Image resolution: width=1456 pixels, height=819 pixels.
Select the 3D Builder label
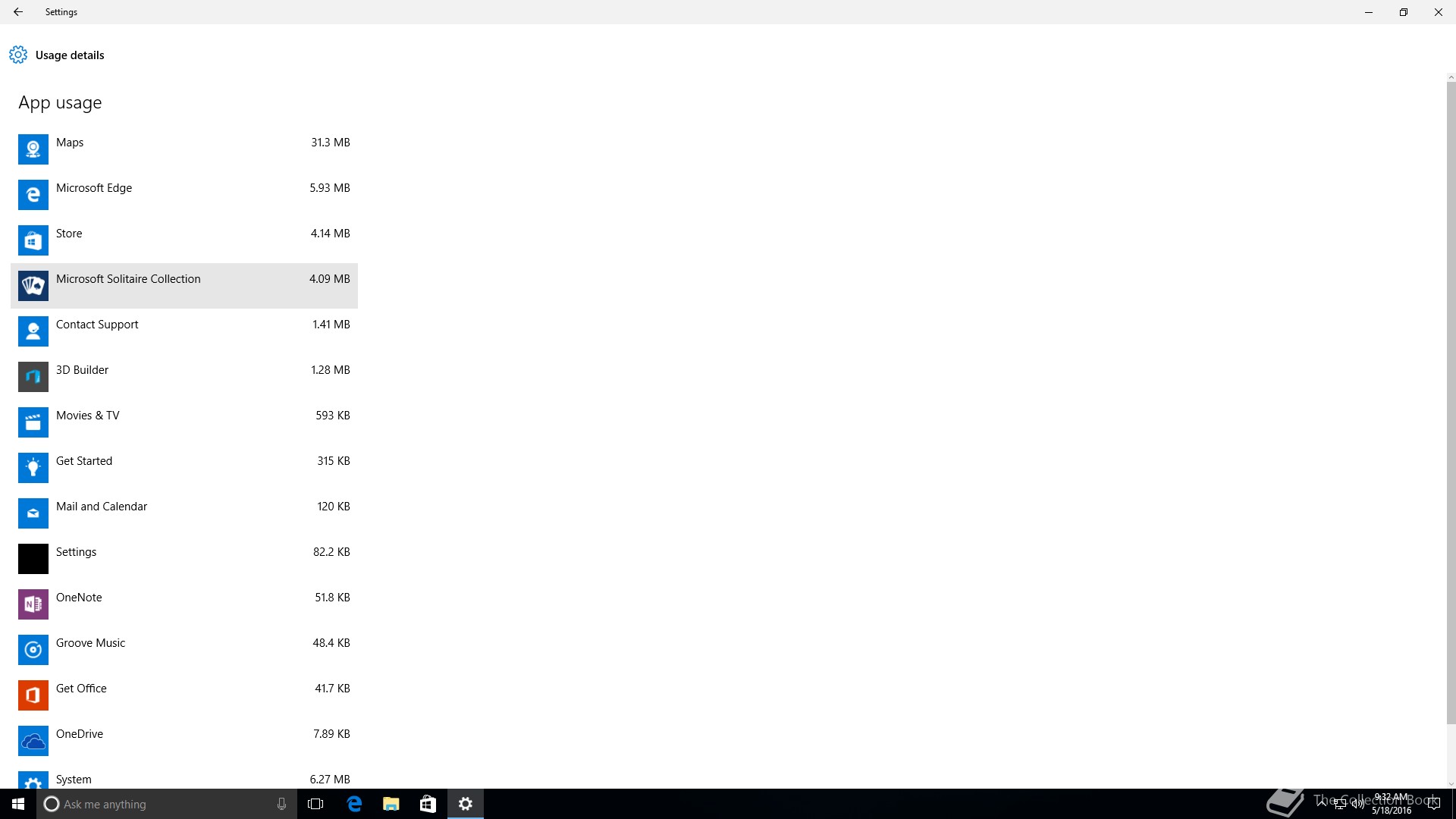(82, 370)
